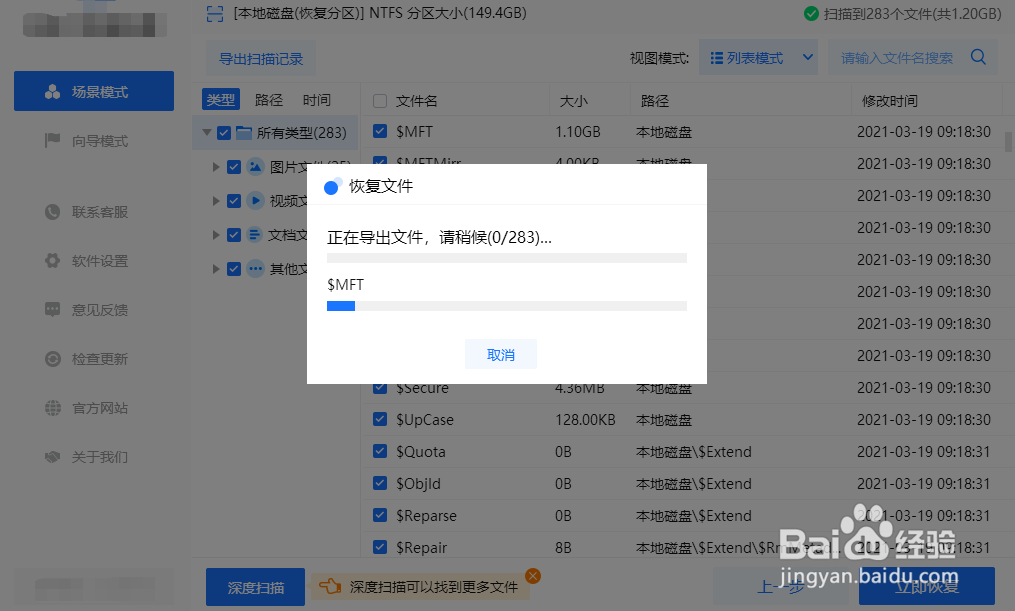Collapse the 所有类型(283) tree node
Image resolution: width=1015 pixels, height=611 pixels.
[x=207, y=132]
